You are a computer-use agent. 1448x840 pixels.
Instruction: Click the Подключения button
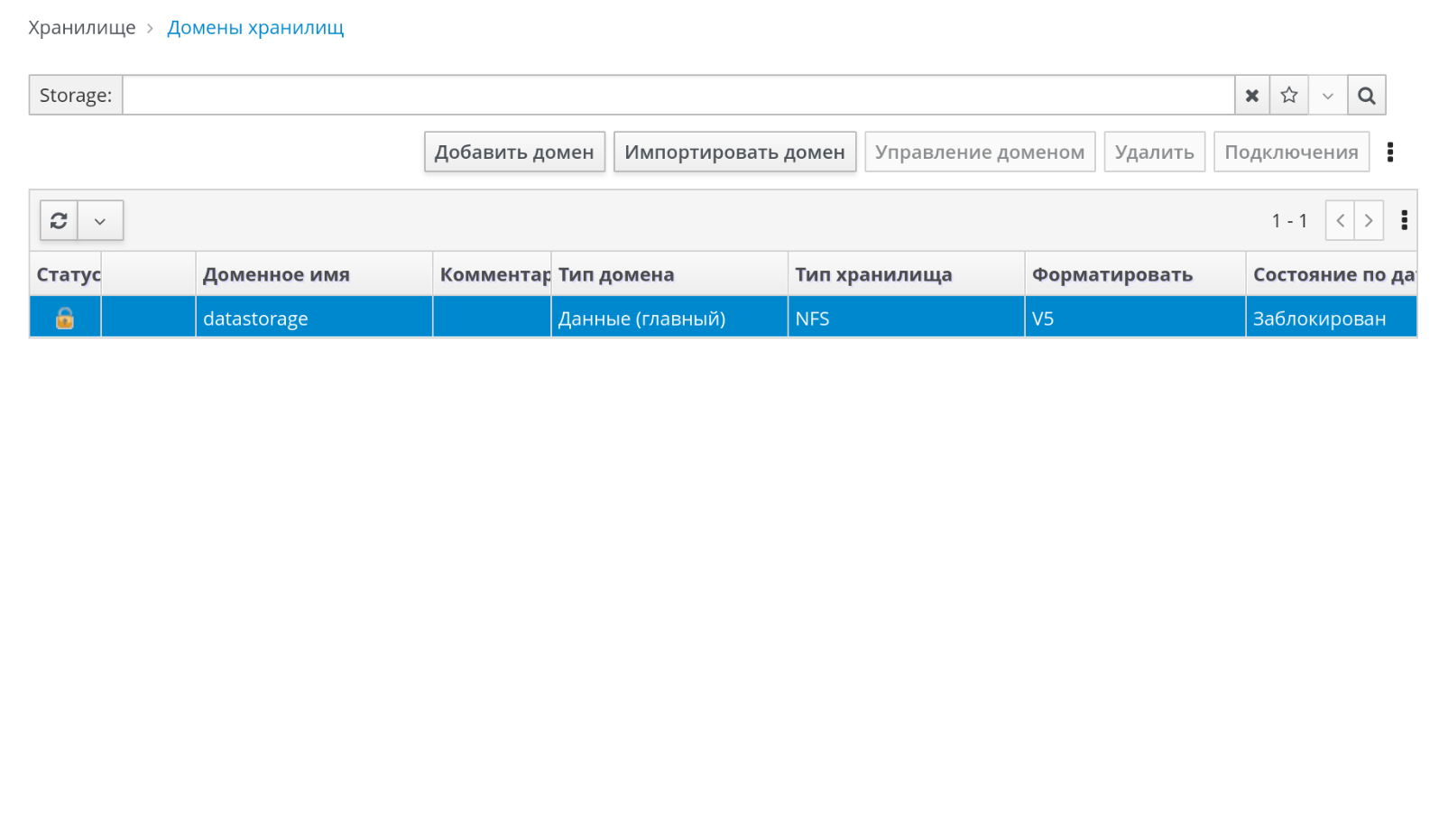(1291, 152)
